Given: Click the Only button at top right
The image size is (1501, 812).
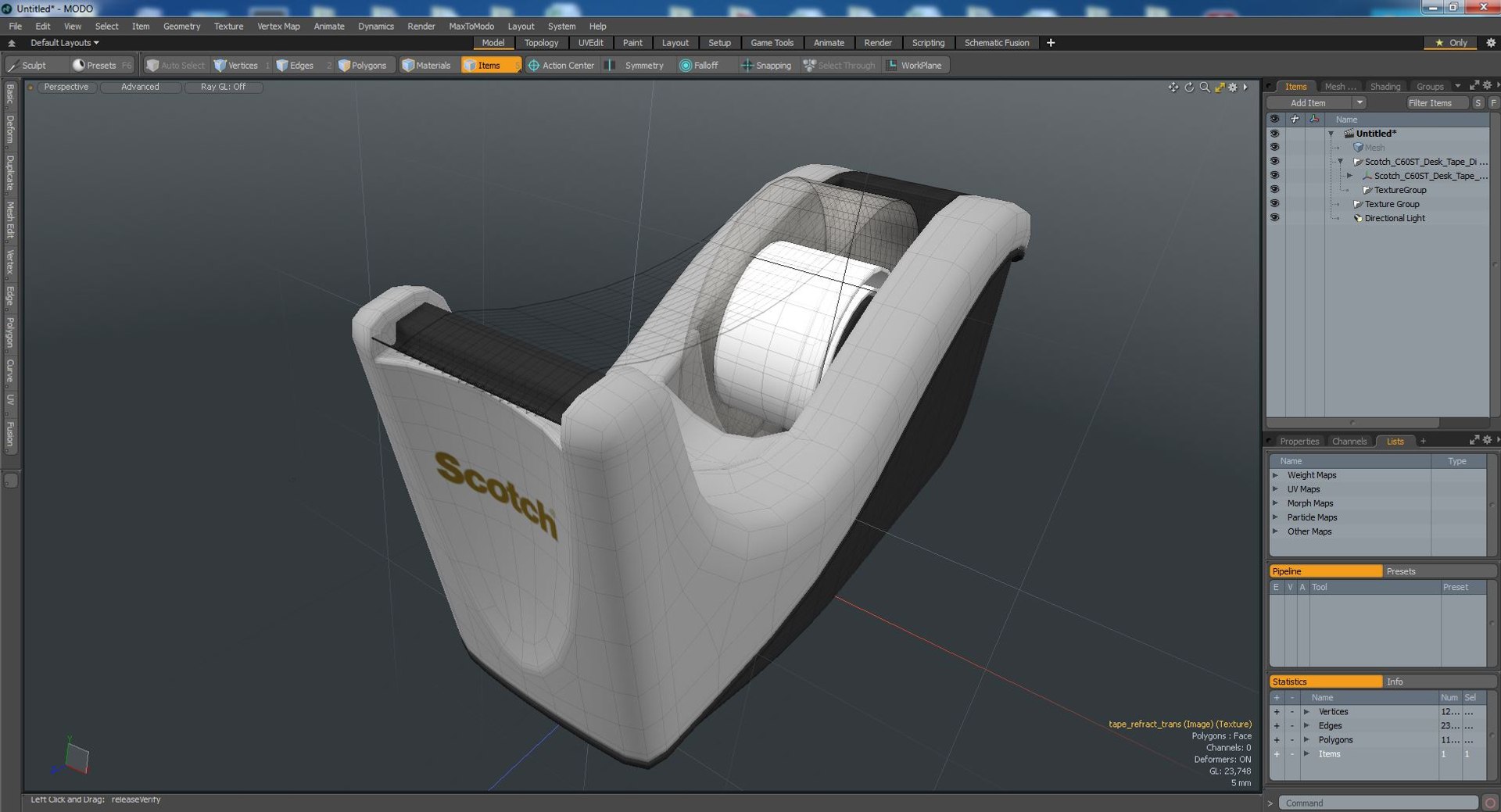Looking at the screenshot, I should click(1451, 43).
